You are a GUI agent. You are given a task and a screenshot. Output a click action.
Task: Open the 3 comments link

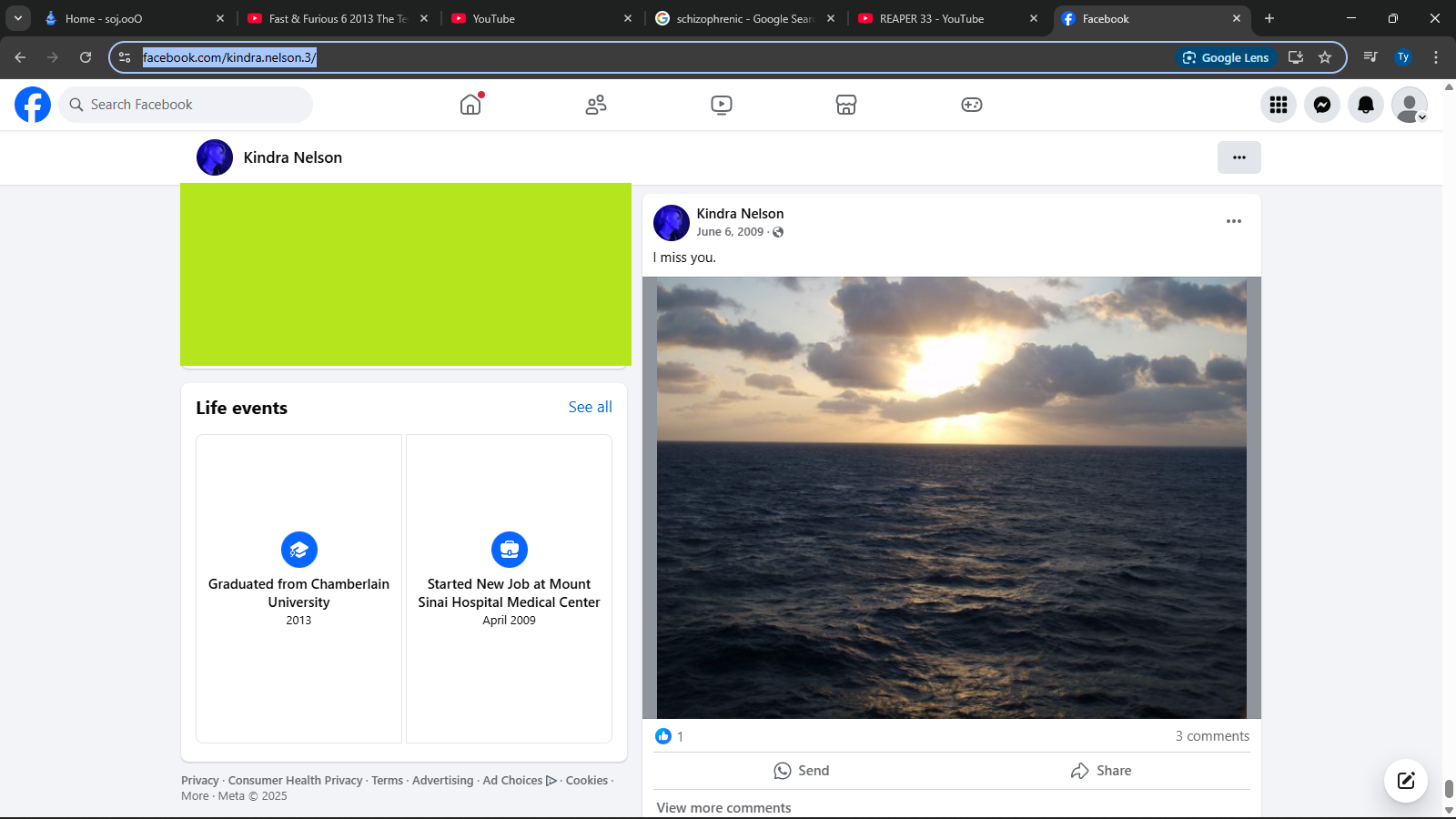tap(1212, 736)
